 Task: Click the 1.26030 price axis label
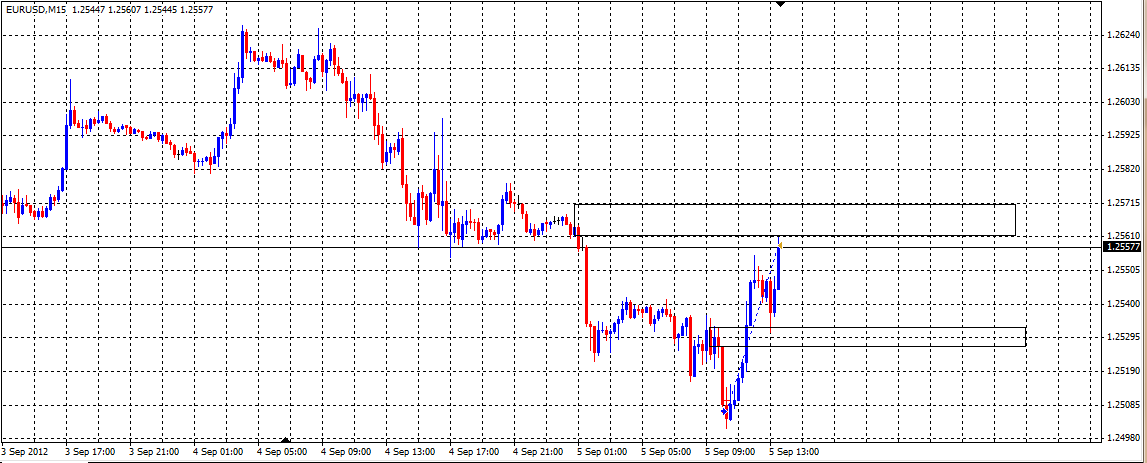pyautogui.click(x=1124, y=102)
